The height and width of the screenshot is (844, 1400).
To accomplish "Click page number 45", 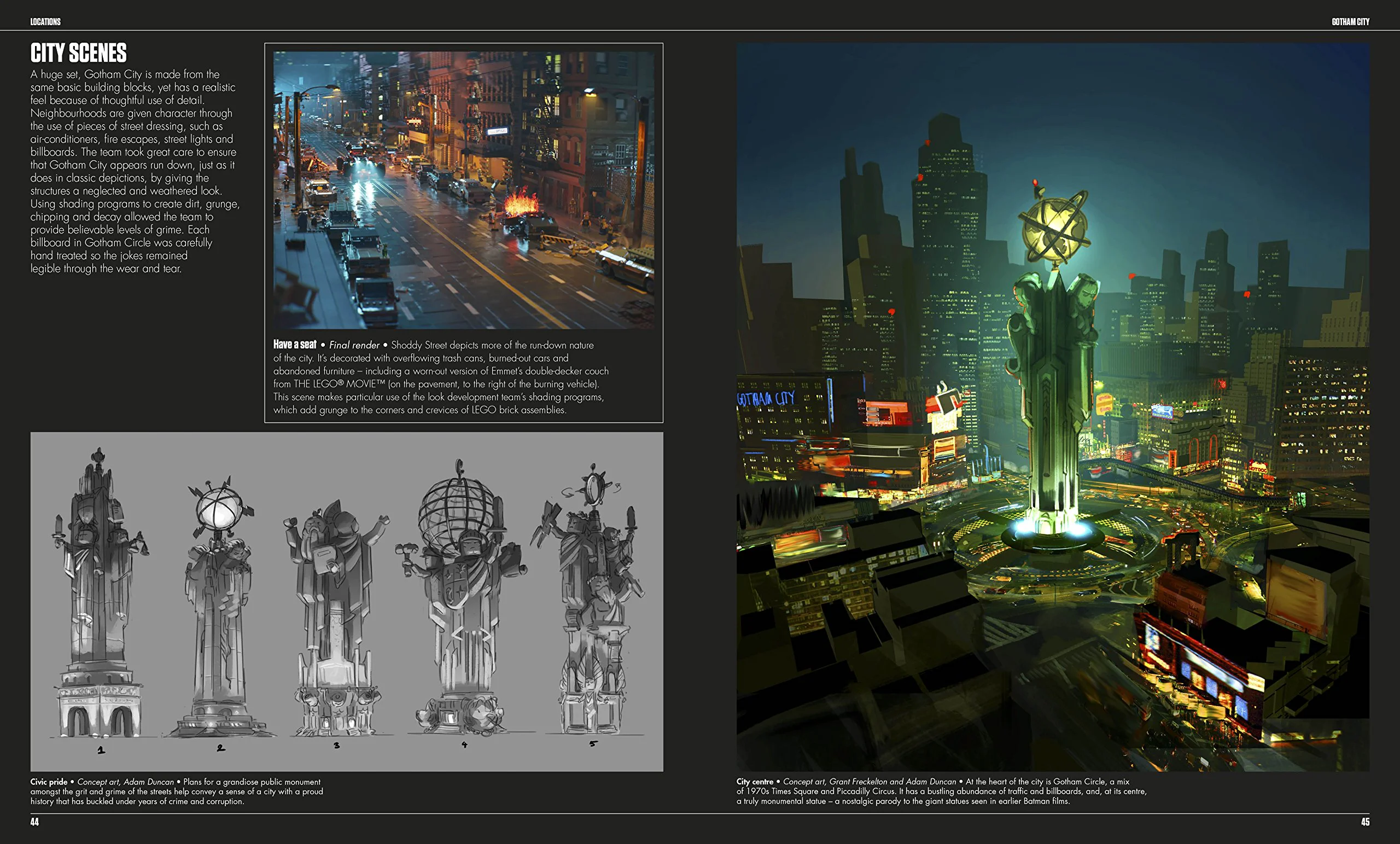I will tap(1365, 822).
